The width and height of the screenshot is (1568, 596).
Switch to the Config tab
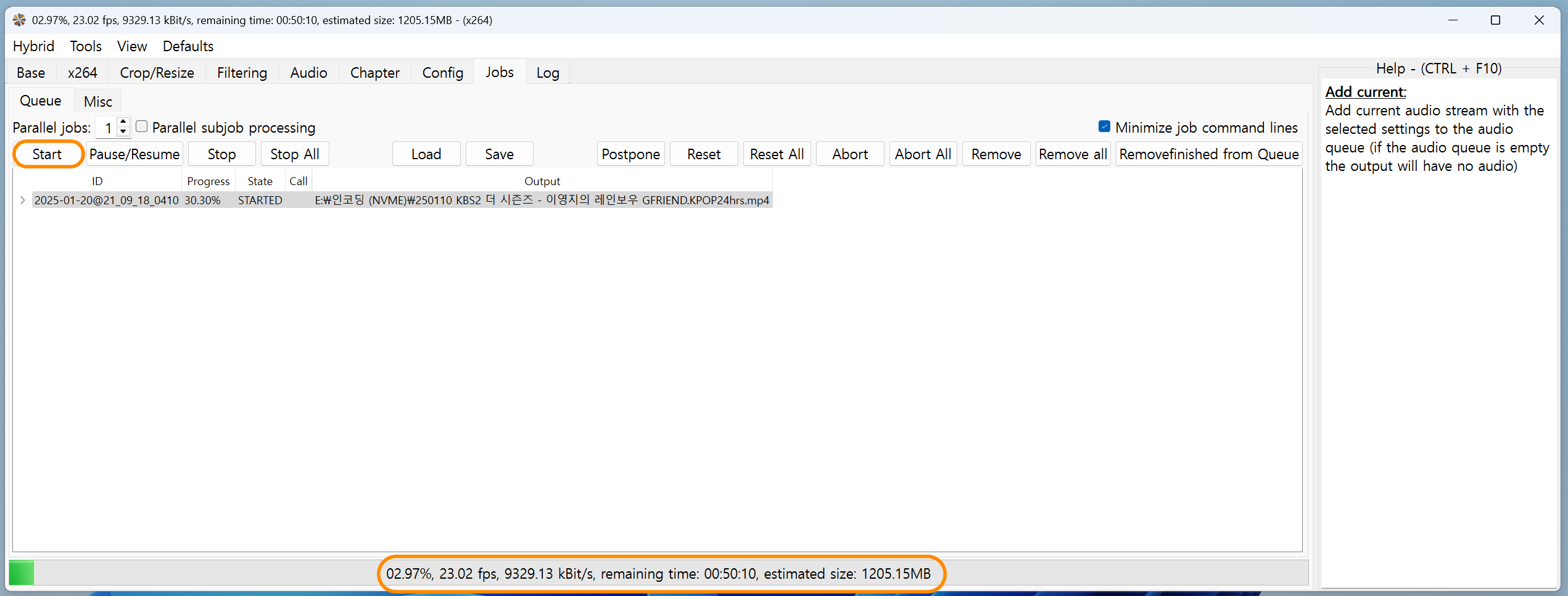click(x=442, y=73)
